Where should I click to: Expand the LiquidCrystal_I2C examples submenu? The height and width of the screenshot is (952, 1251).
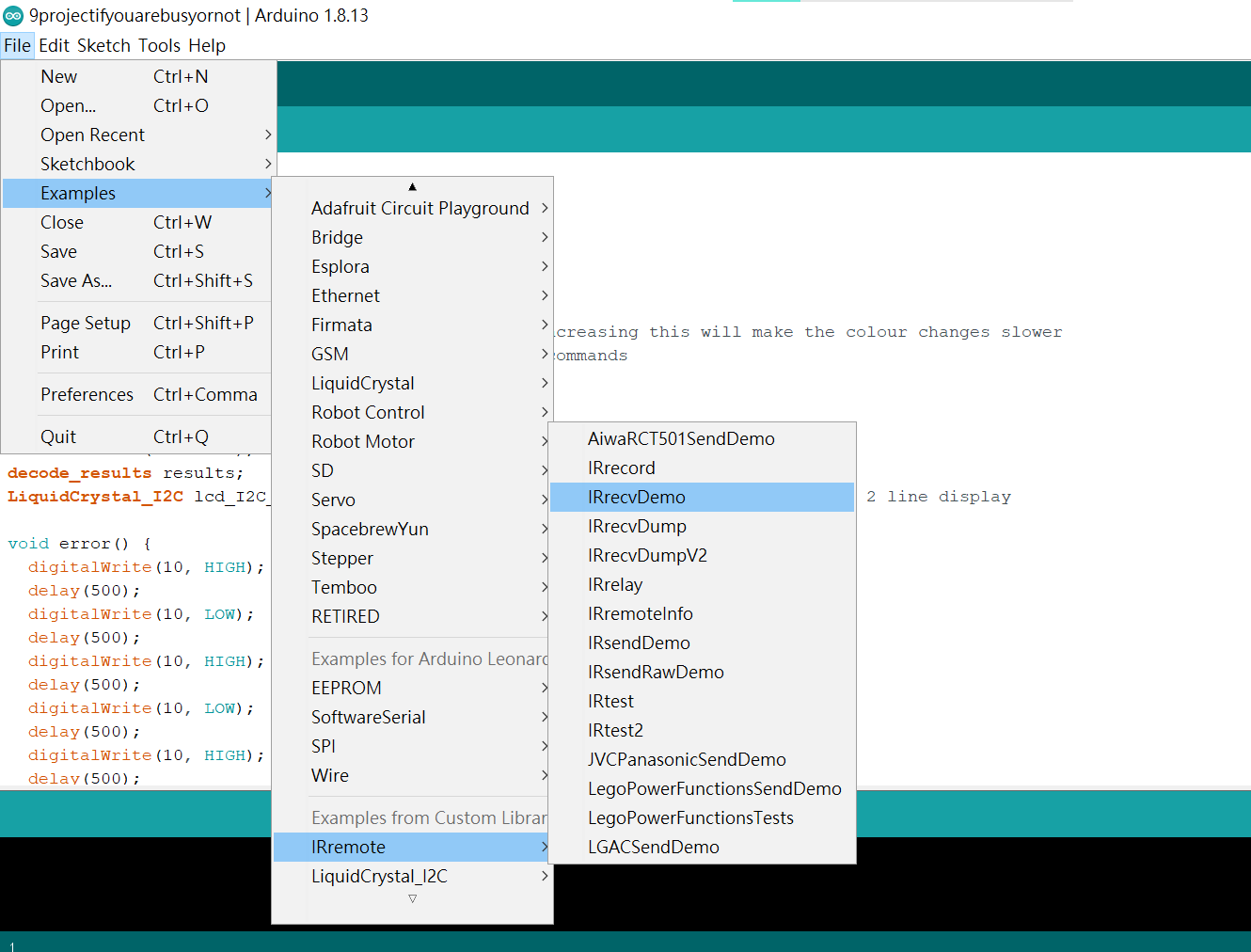pyautogui.click(x=412, y=876)
